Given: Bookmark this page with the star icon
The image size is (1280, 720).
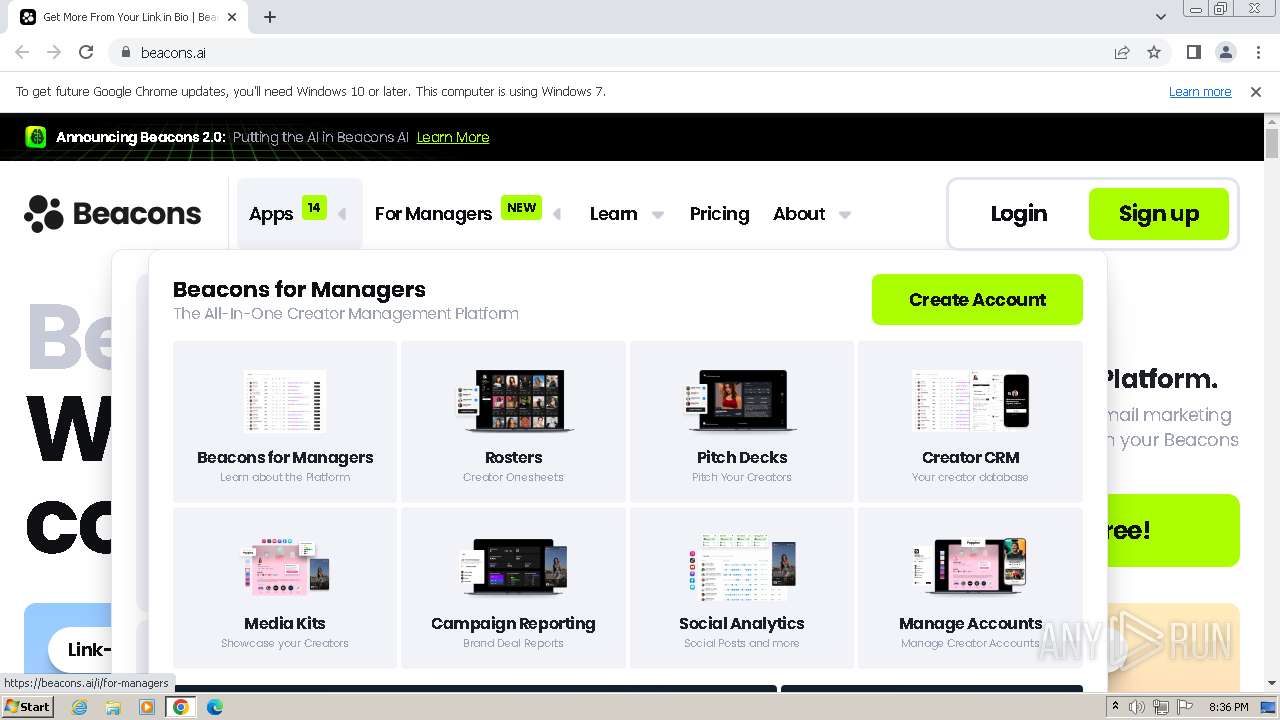Looking at the screenshot, I should (1154, 53).
